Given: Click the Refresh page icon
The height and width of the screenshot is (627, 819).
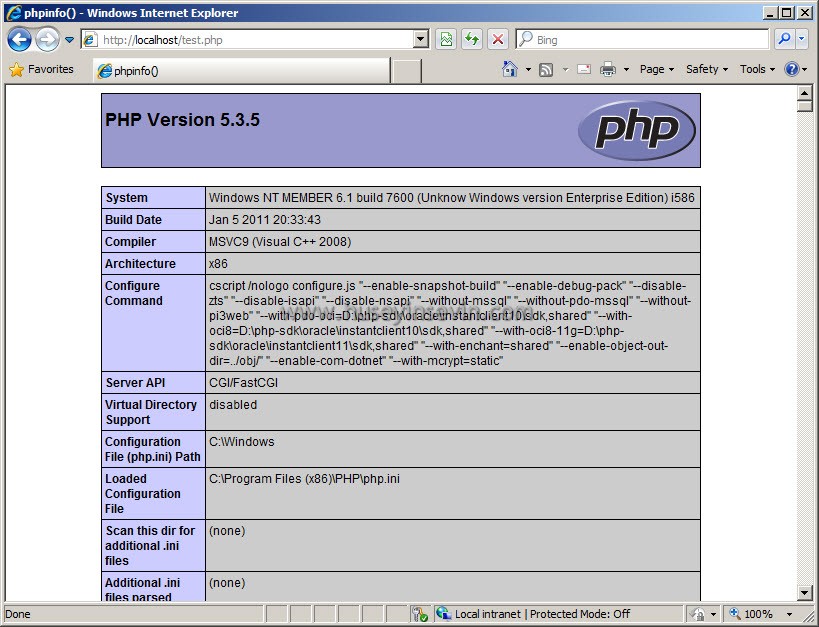Looking at the screenshot, I should tap(472, 40).
